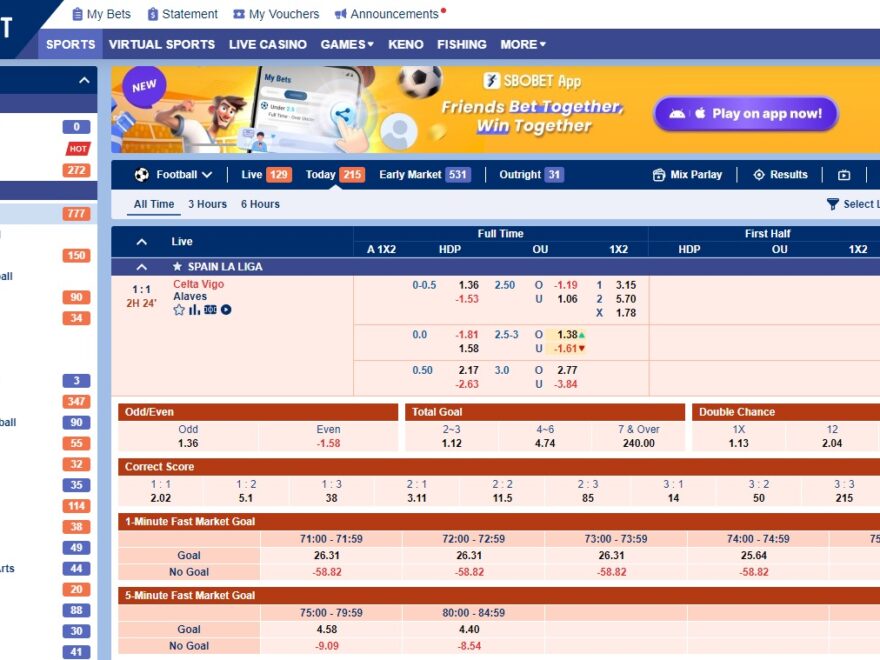880x660 pixels.
Task: Add Celta Vigo match to favorites star
Action: (178, 310)
